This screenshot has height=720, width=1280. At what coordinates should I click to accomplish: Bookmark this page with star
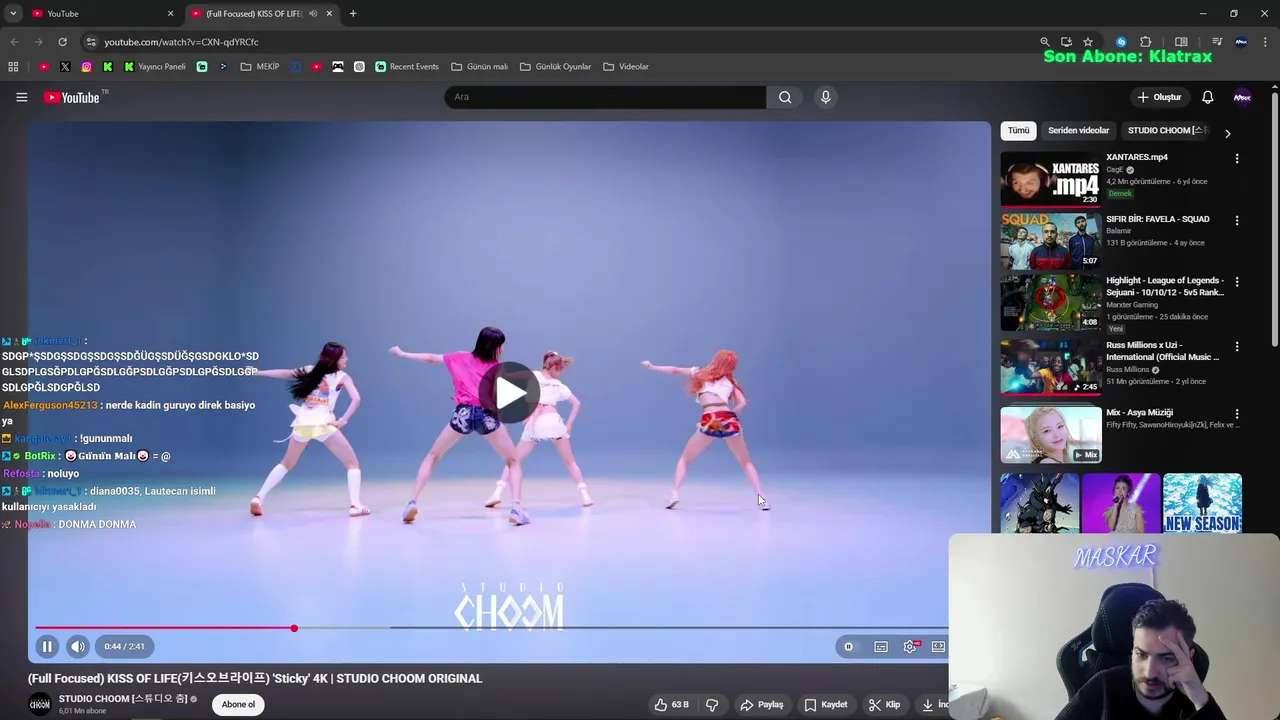(1088, 42)
